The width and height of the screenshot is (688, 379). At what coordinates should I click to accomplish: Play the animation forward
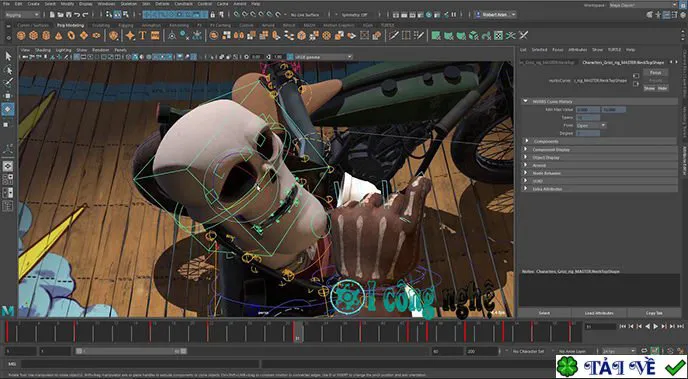point(656,326)
